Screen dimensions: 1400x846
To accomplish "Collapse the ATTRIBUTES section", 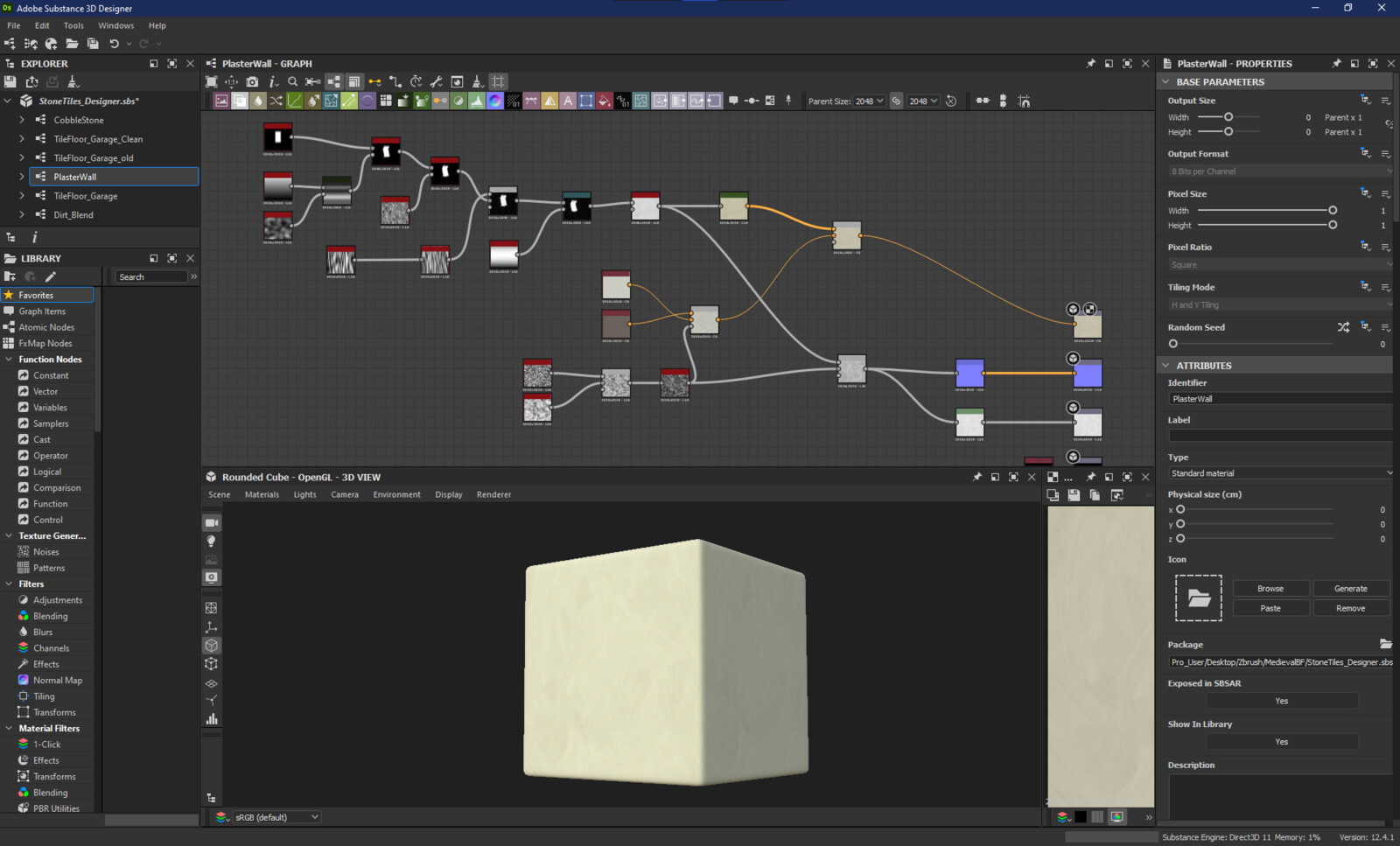I will point(1165,365).
